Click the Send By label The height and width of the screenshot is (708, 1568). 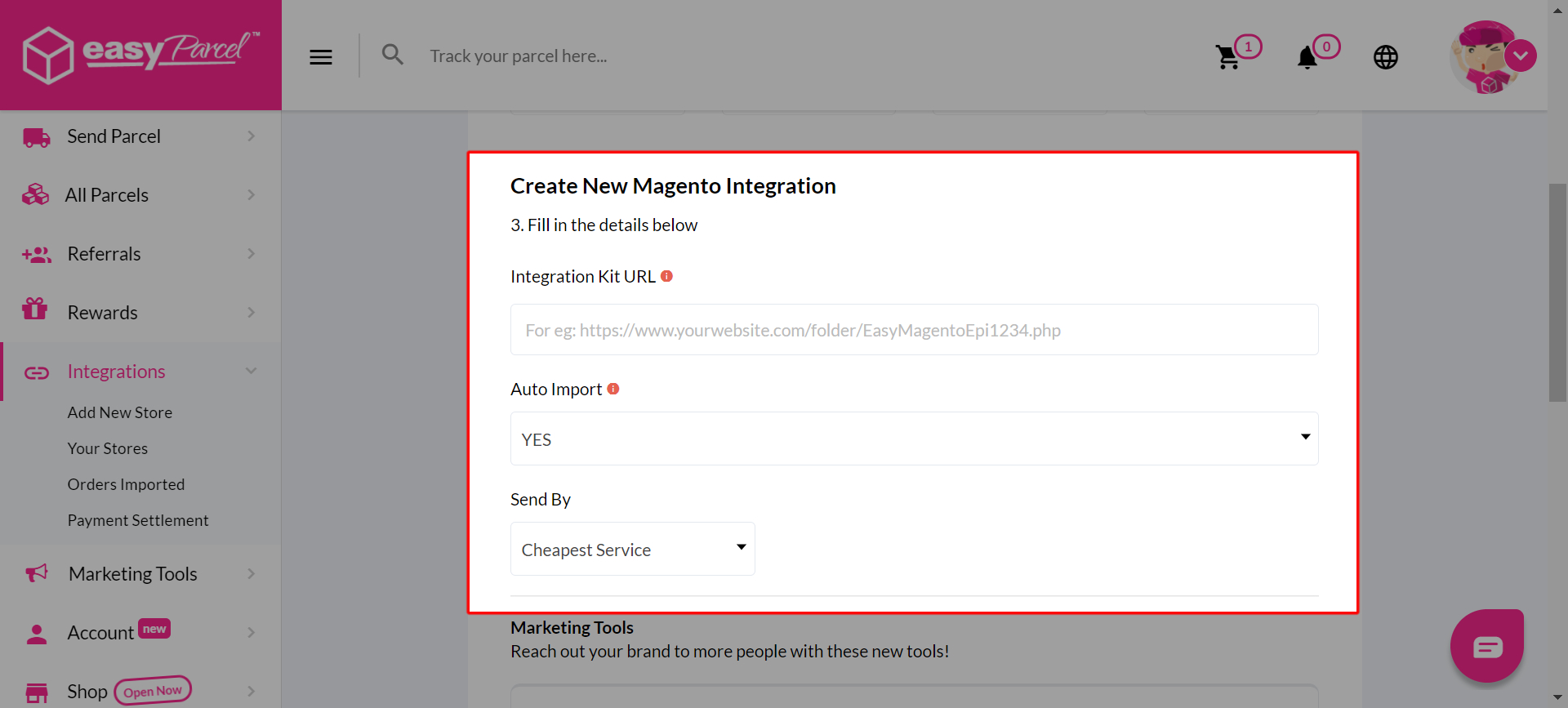point(541,499)
